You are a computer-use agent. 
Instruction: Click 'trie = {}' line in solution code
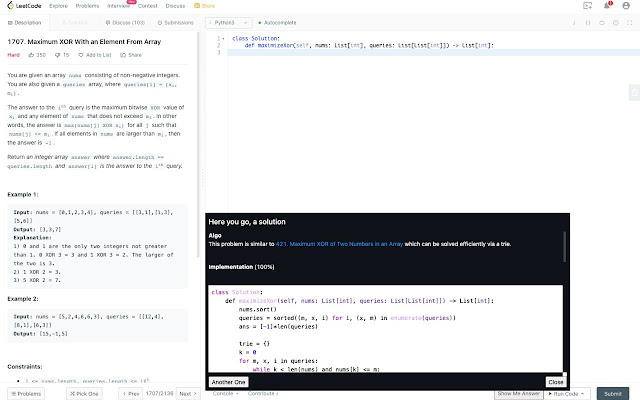[254, 344]
